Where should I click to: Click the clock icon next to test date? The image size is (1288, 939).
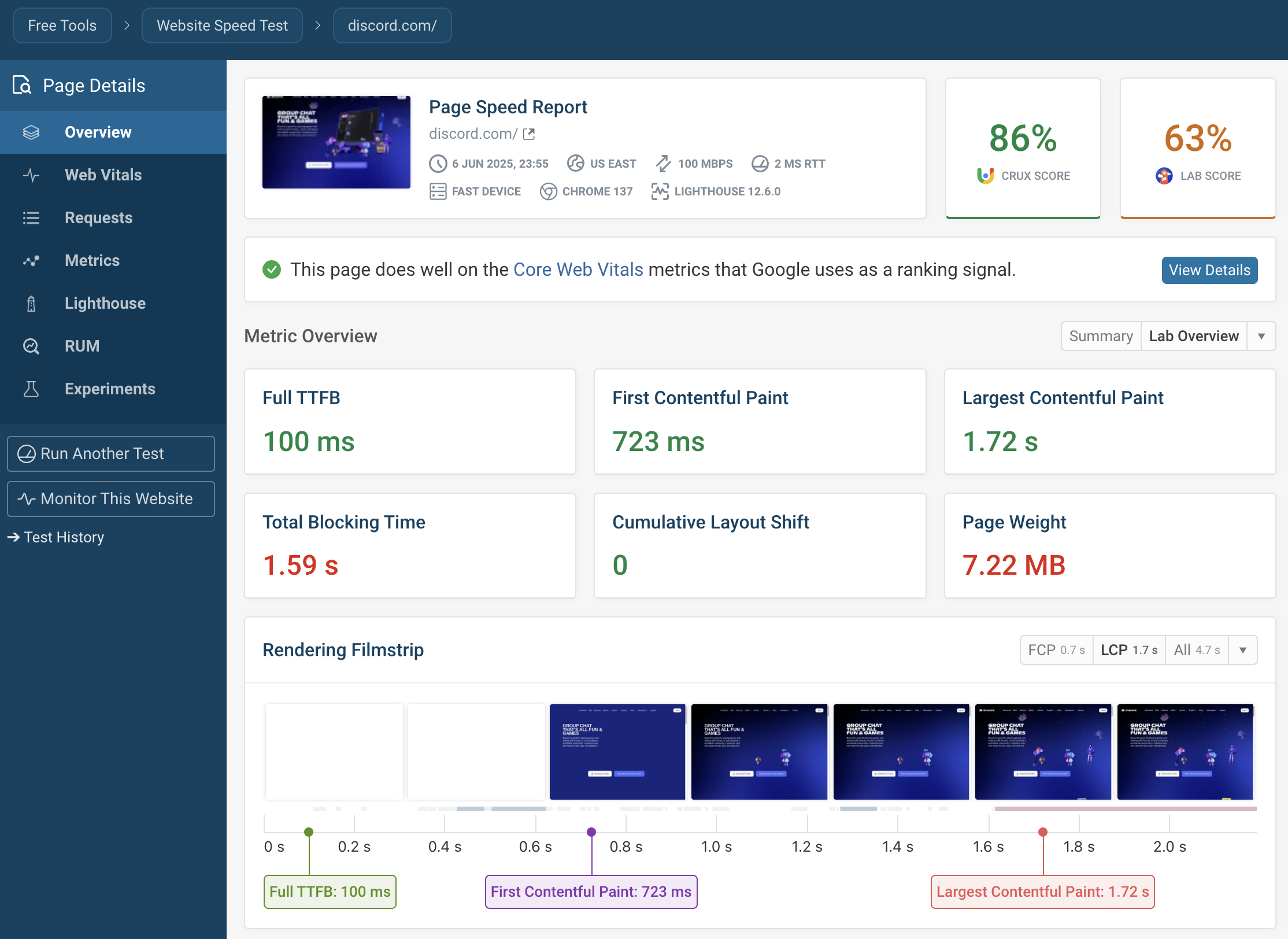pyautogui.click(x=438, y=164)
